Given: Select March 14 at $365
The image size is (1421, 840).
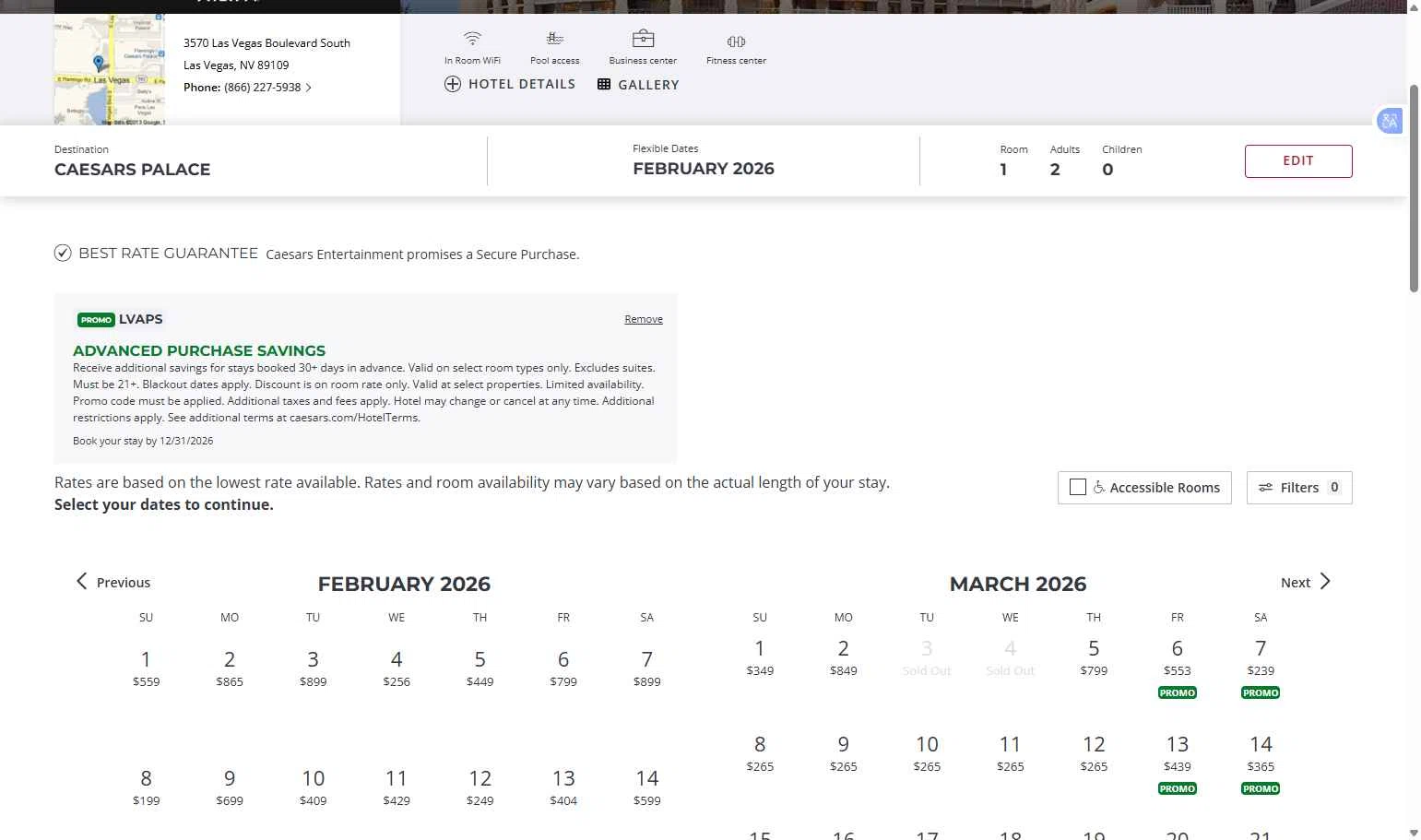Looking at the screenshot, I should (1261, 753).
